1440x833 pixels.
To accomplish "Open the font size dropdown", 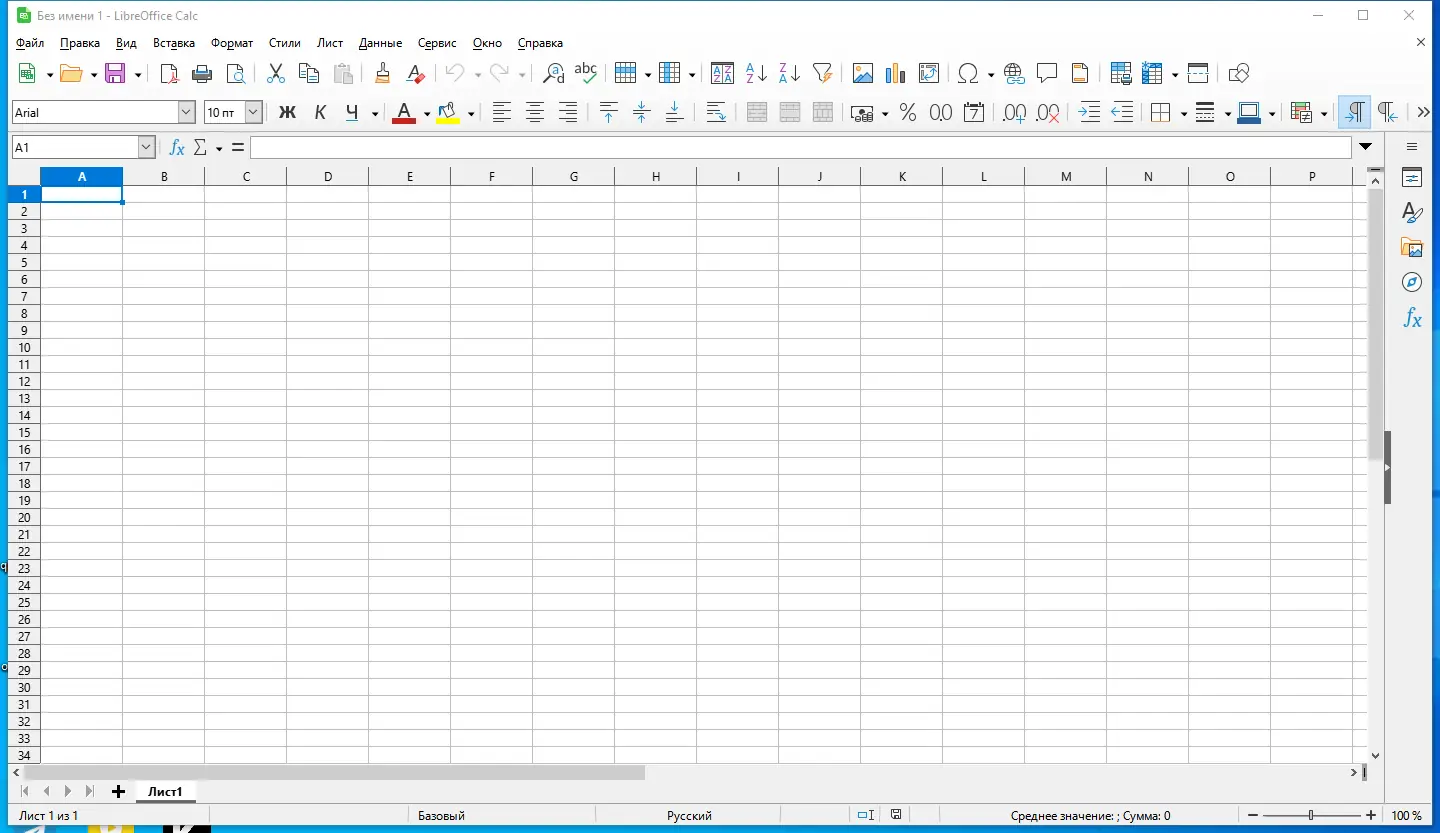I will point(253,113).
